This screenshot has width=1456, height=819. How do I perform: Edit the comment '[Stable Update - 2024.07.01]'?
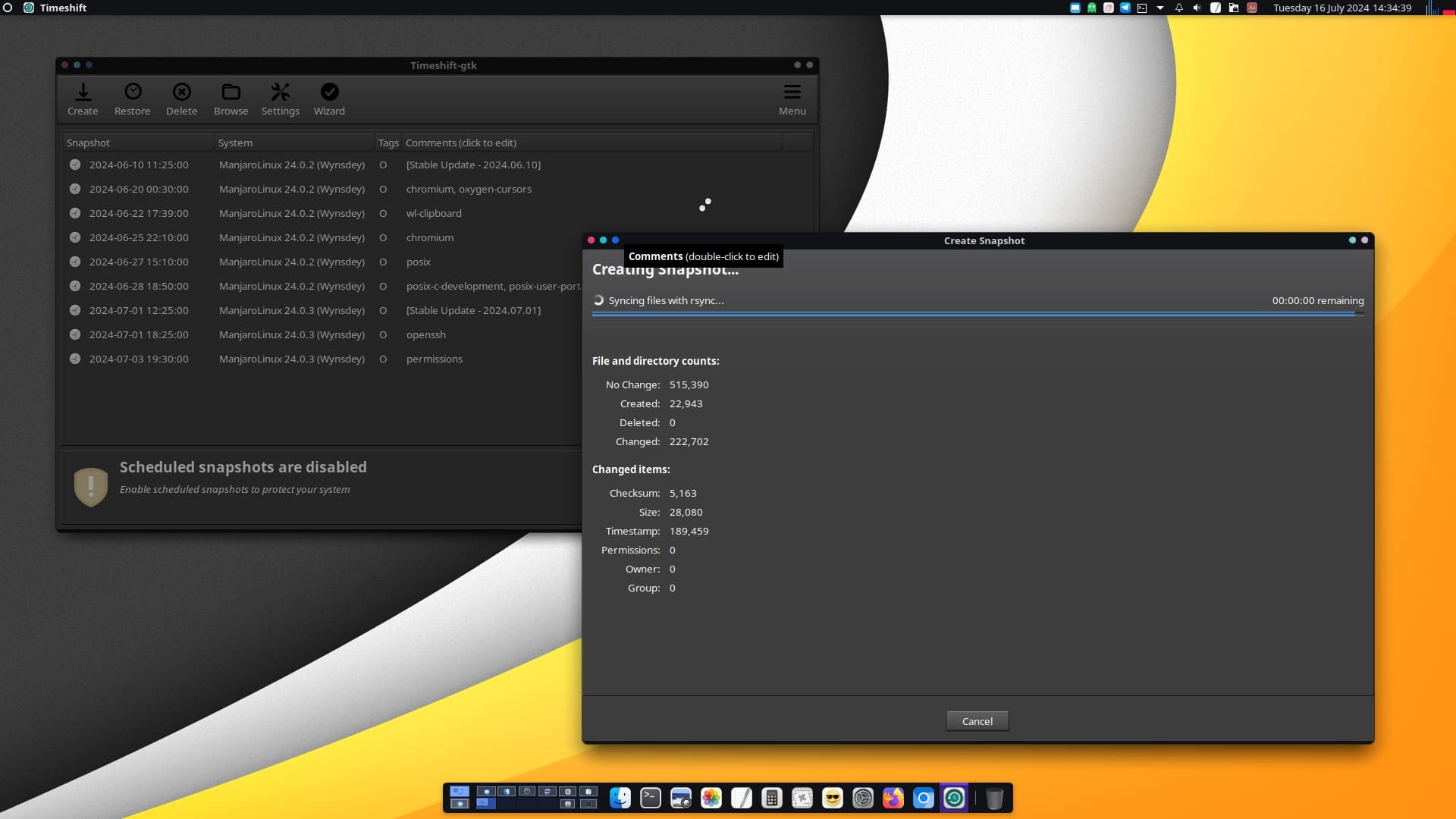473,310
